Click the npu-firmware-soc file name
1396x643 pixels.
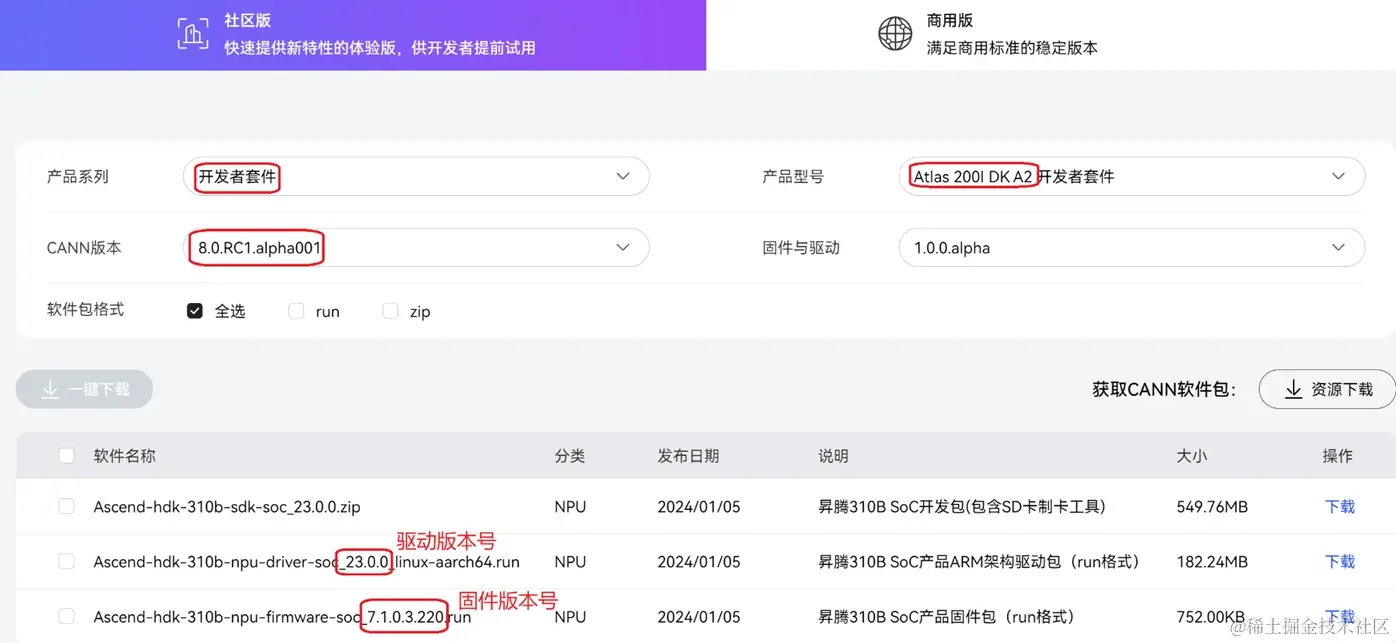tap(282, 617)
